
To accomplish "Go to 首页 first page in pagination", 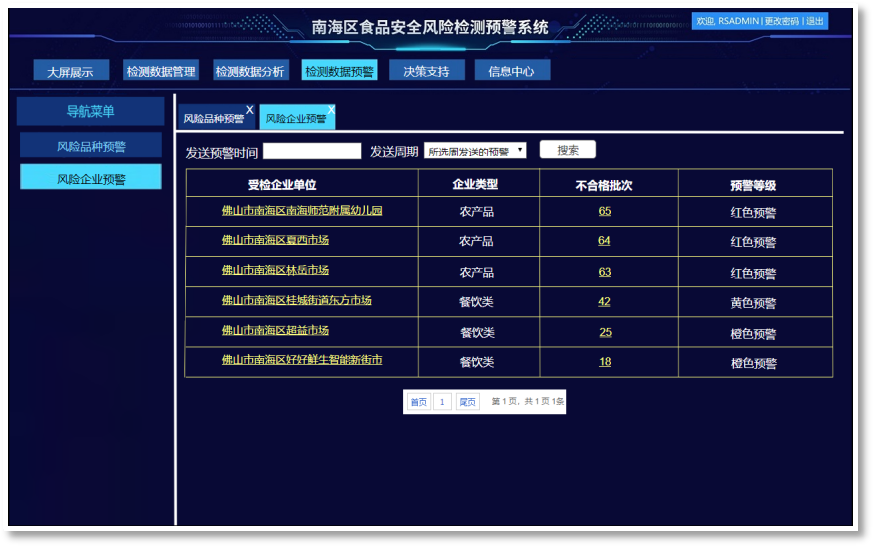I will pos(418,402).
